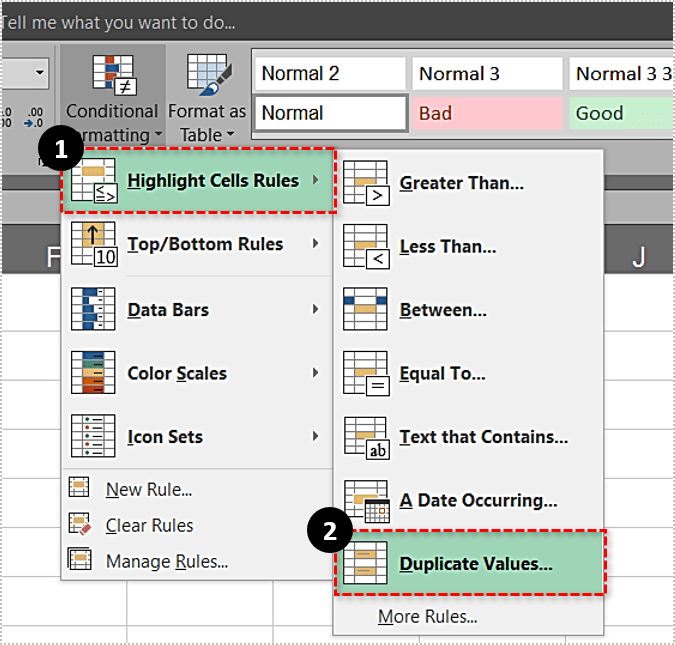Expand the Top/Bottom Rules submenu arrow
Screen dimensions: 675x645
(x=315, y=244)
